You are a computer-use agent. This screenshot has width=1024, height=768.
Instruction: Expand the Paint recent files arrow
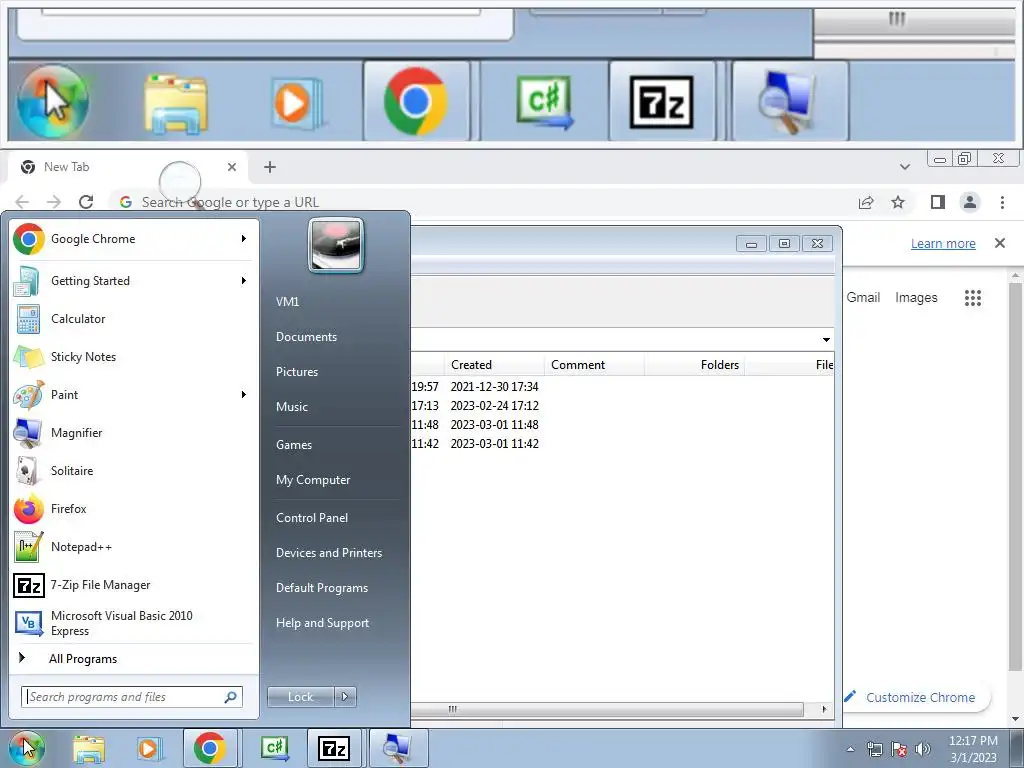(x=244, y=394)
